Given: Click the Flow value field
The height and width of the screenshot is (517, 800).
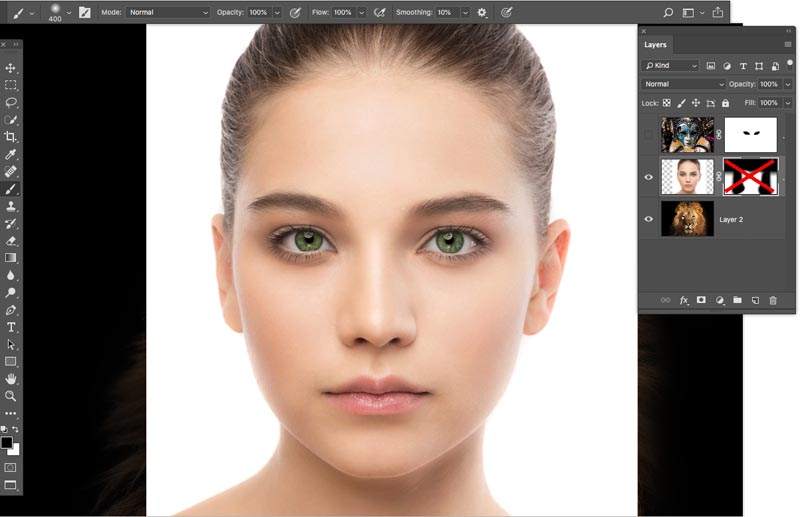Looking at the screenshot, I should pyautogui.click(x=342, y=12).
